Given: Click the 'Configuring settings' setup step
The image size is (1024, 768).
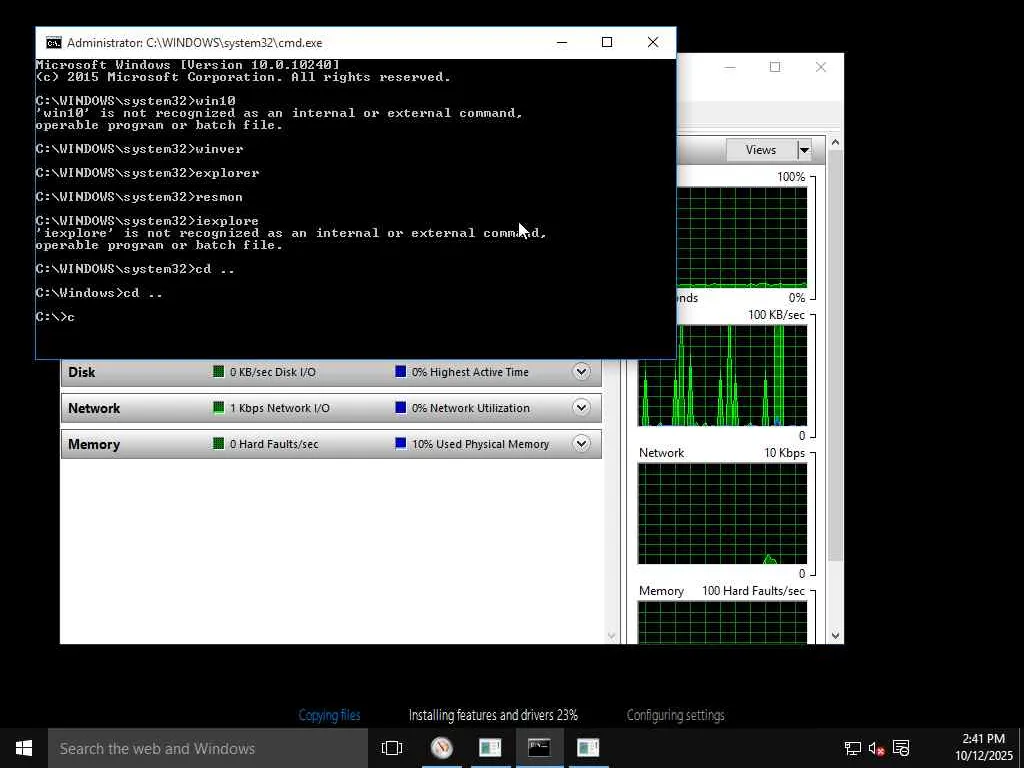Looking at the screenshot, I should pyautogui.click(x=675, y=715).
